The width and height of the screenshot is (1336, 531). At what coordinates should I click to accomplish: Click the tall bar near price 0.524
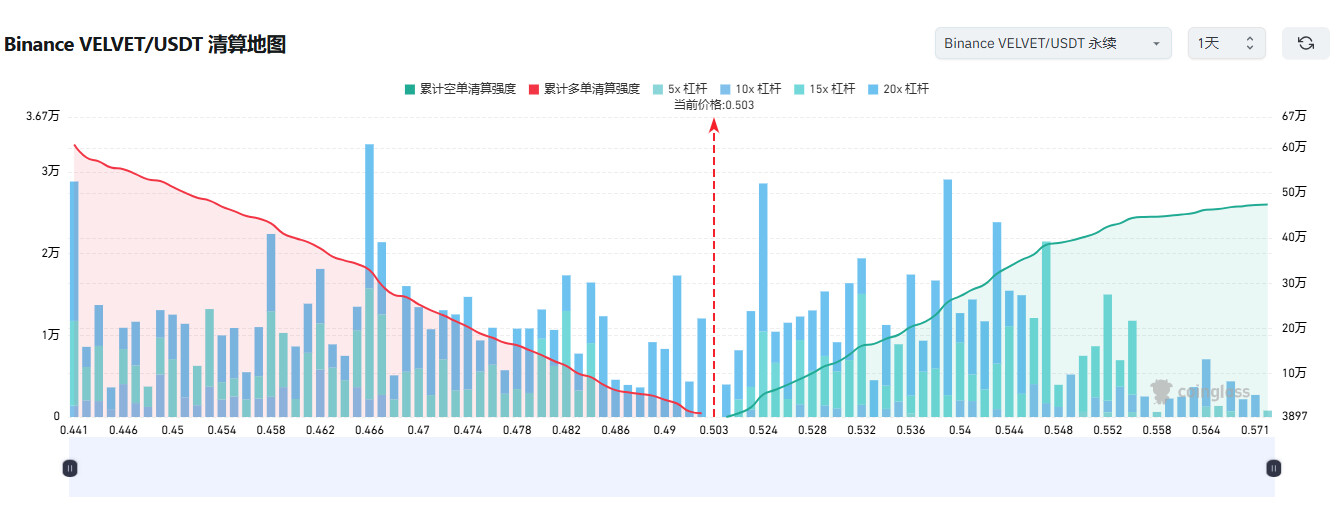[763, 300]
